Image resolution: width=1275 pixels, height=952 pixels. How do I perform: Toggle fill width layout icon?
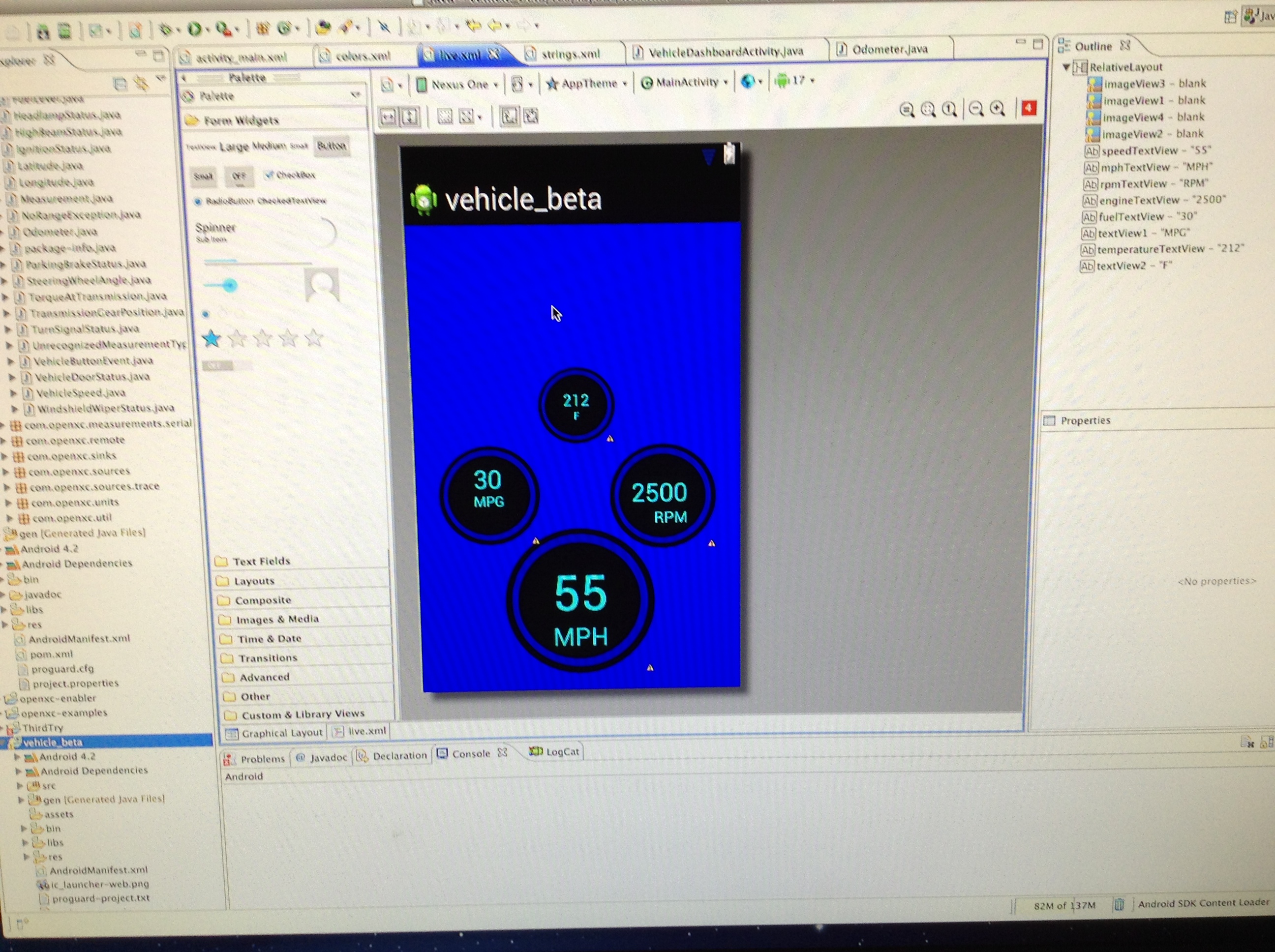389,117
